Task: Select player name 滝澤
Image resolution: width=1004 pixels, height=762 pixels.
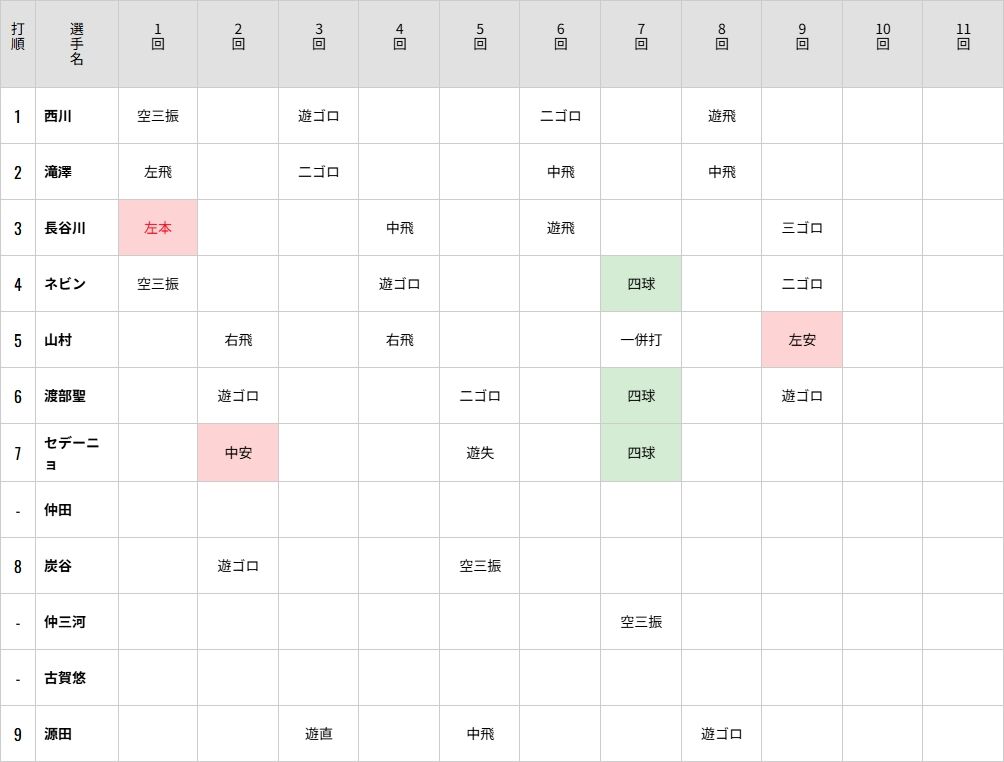Action: coord(58,172)
